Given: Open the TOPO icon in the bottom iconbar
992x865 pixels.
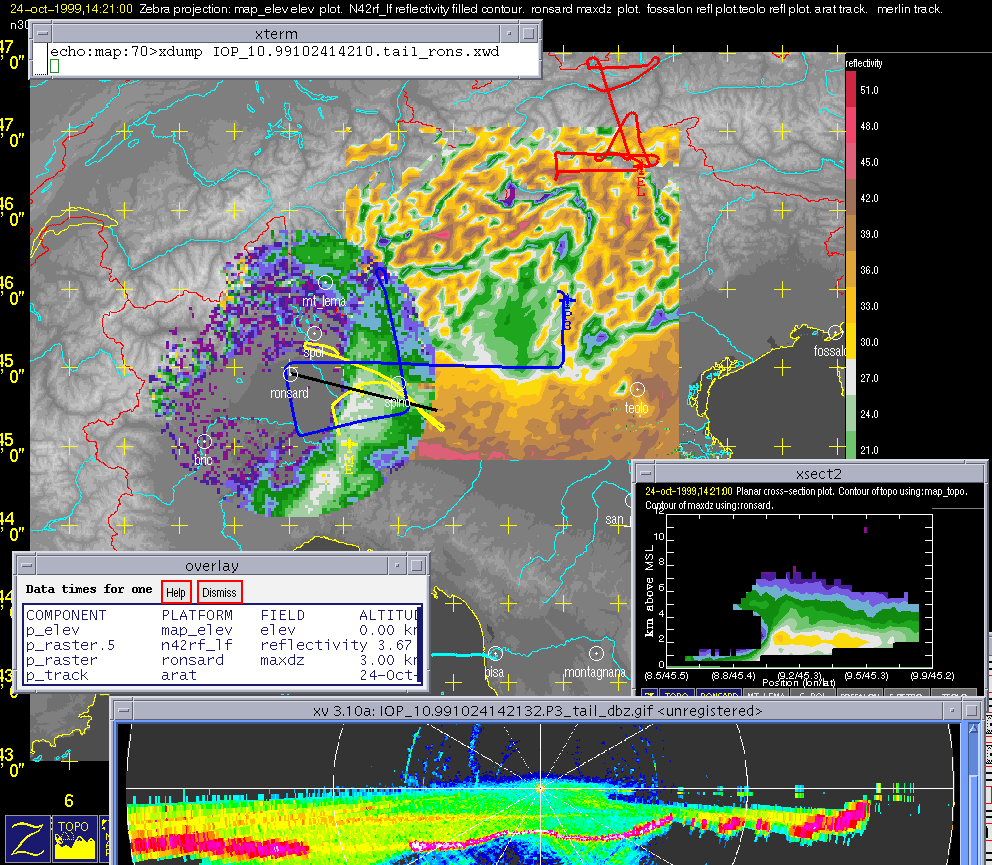Looking at the screenshot, I should [77, 838].
